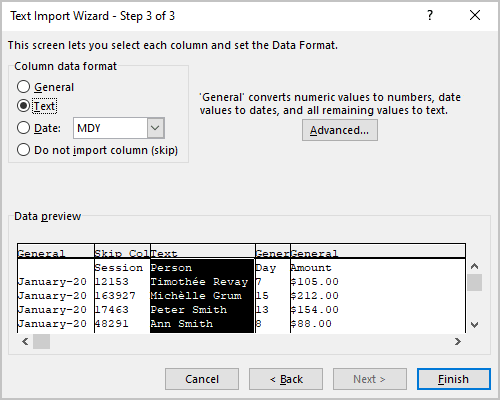Screen dimensions: 500x400
Task: Click day value 15 in Michèlle Grum row
Action: coord(262,296)
